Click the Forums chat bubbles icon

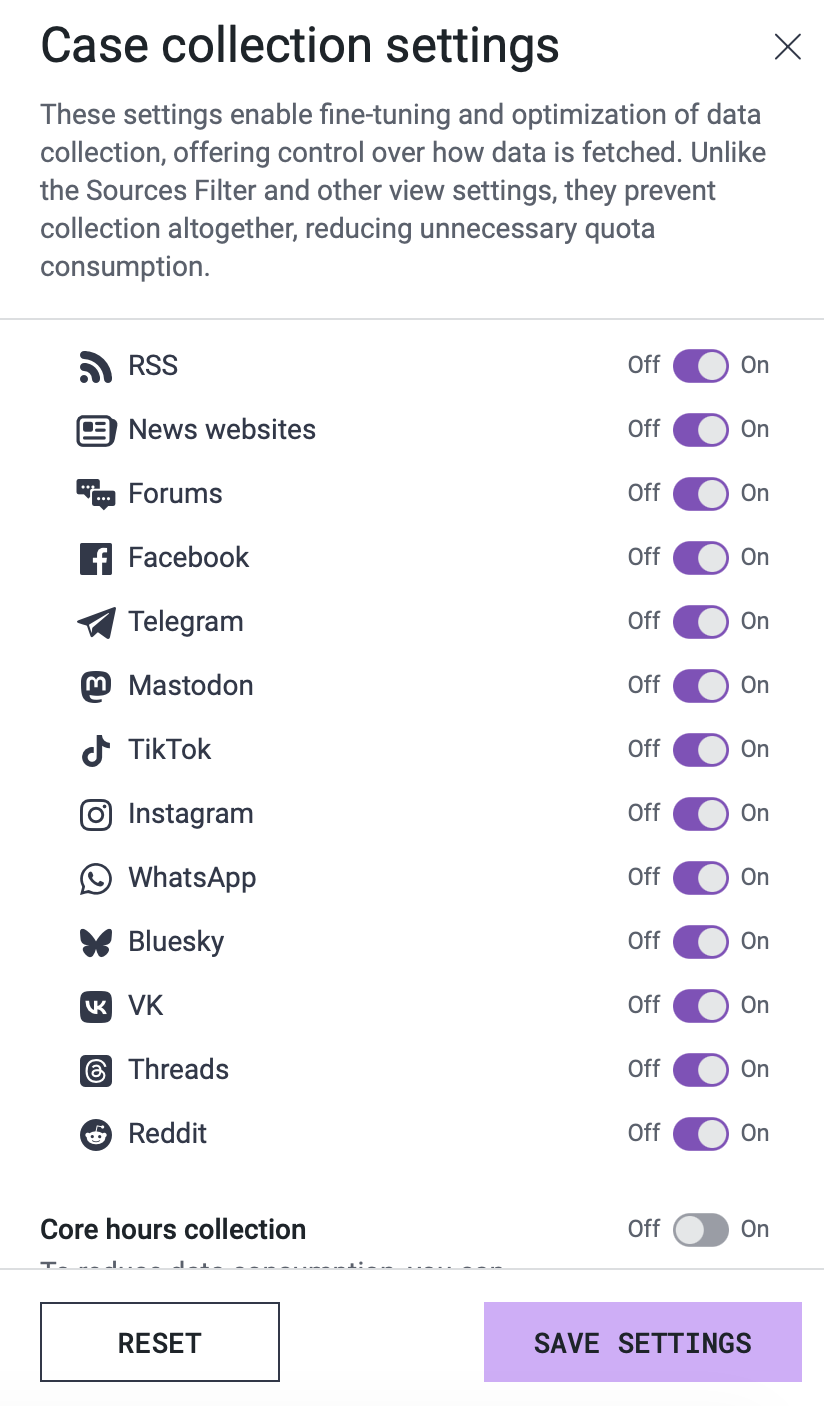point(96,494)
